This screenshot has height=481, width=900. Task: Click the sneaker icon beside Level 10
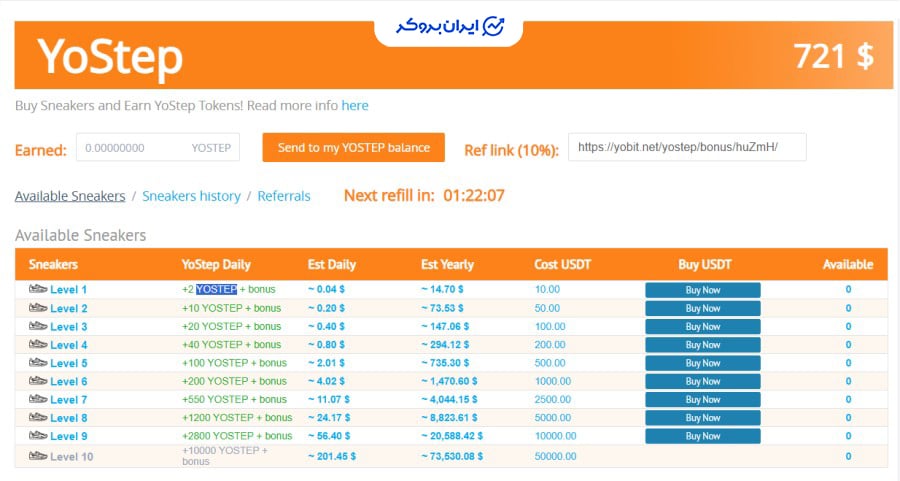pos(38,456)
